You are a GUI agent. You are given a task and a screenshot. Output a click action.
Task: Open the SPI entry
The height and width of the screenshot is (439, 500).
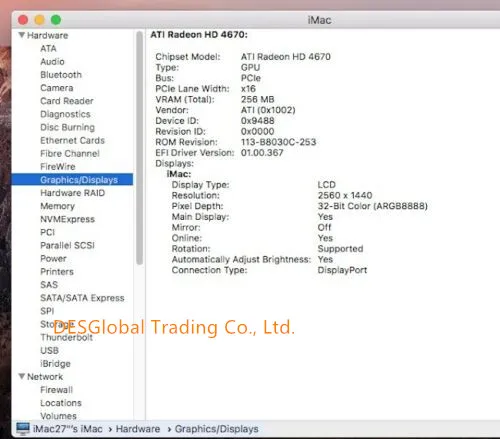point(47,311)
